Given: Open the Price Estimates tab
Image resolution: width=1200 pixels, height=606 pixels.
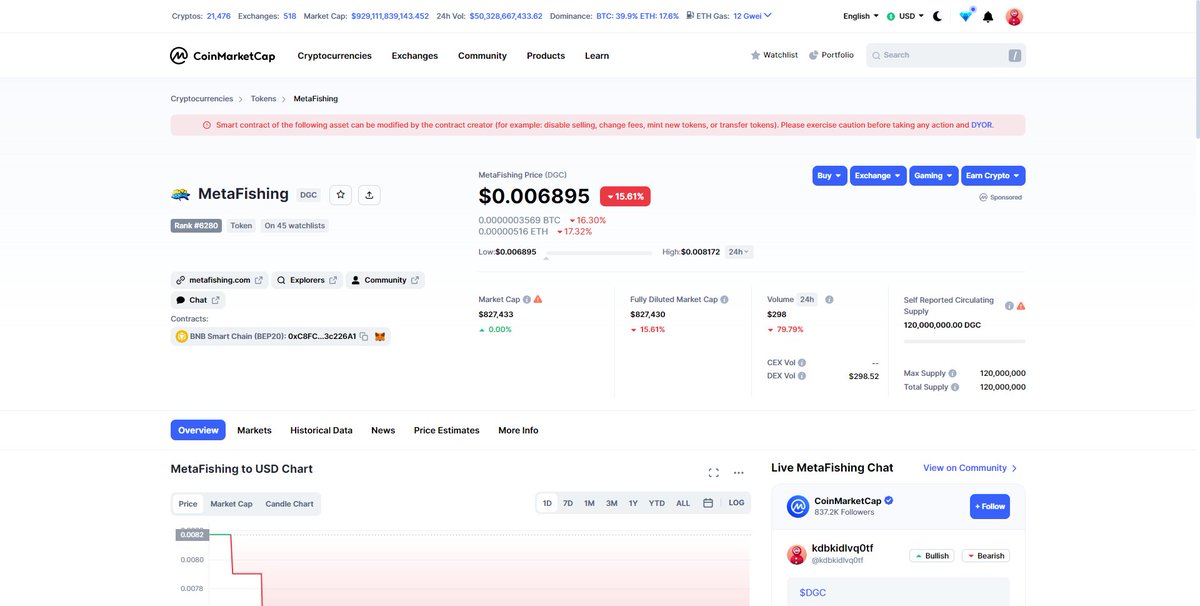Looking at the screenshot, I should 446,430.
